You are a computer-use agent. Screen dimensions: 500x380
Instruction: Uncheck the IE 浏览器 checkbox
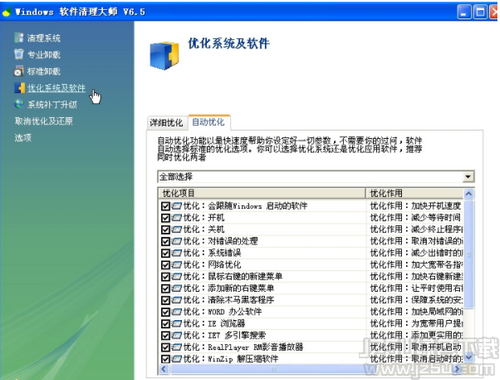point(165,323)
